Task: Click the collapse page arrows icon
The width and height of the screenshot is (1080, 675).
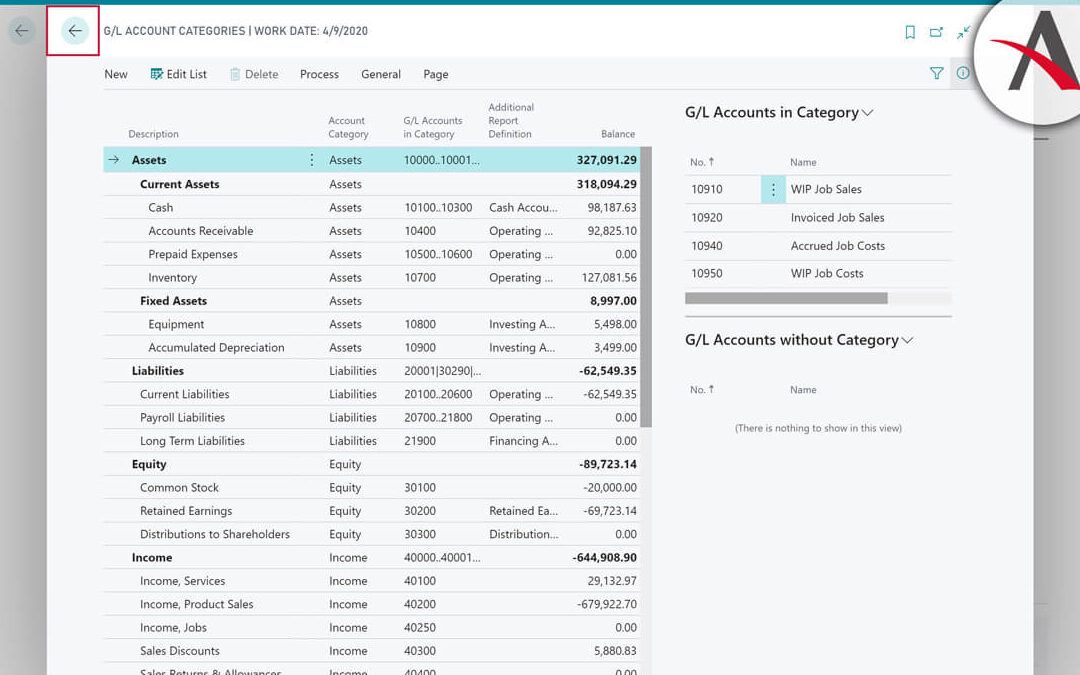Action: (x=963, y=32)
